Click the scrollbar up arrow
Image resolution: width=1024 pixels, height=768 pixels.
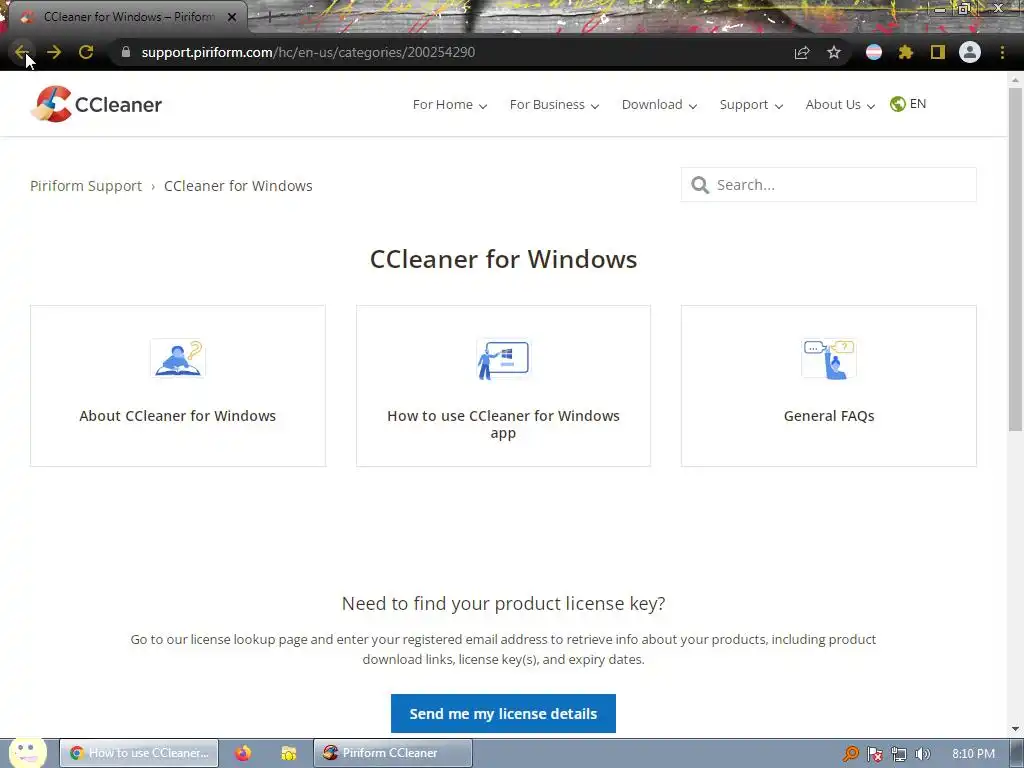pyautogui.click(x=1015, y=80)
